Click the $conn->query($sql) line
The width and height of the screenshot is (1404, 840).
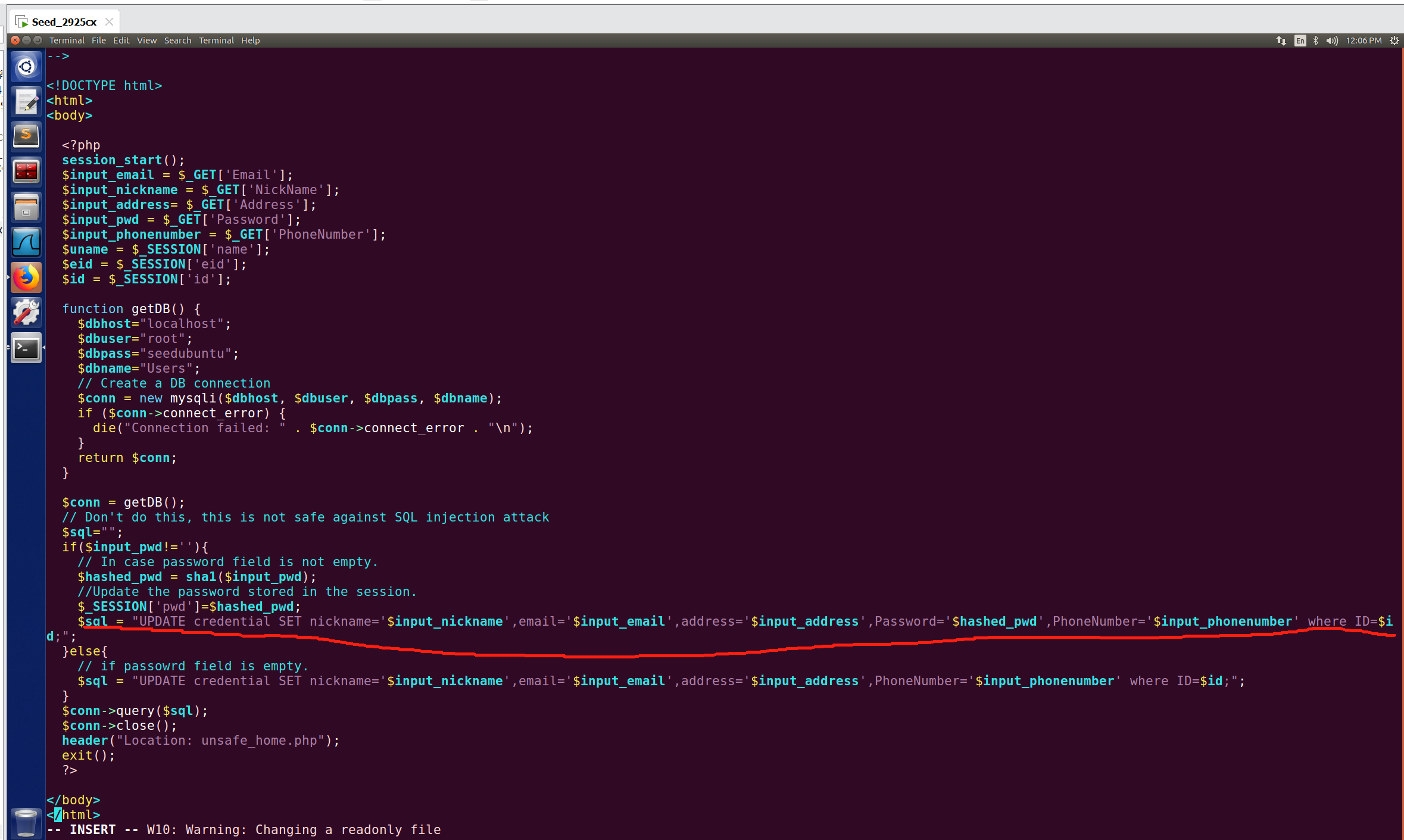pos(135,711)
